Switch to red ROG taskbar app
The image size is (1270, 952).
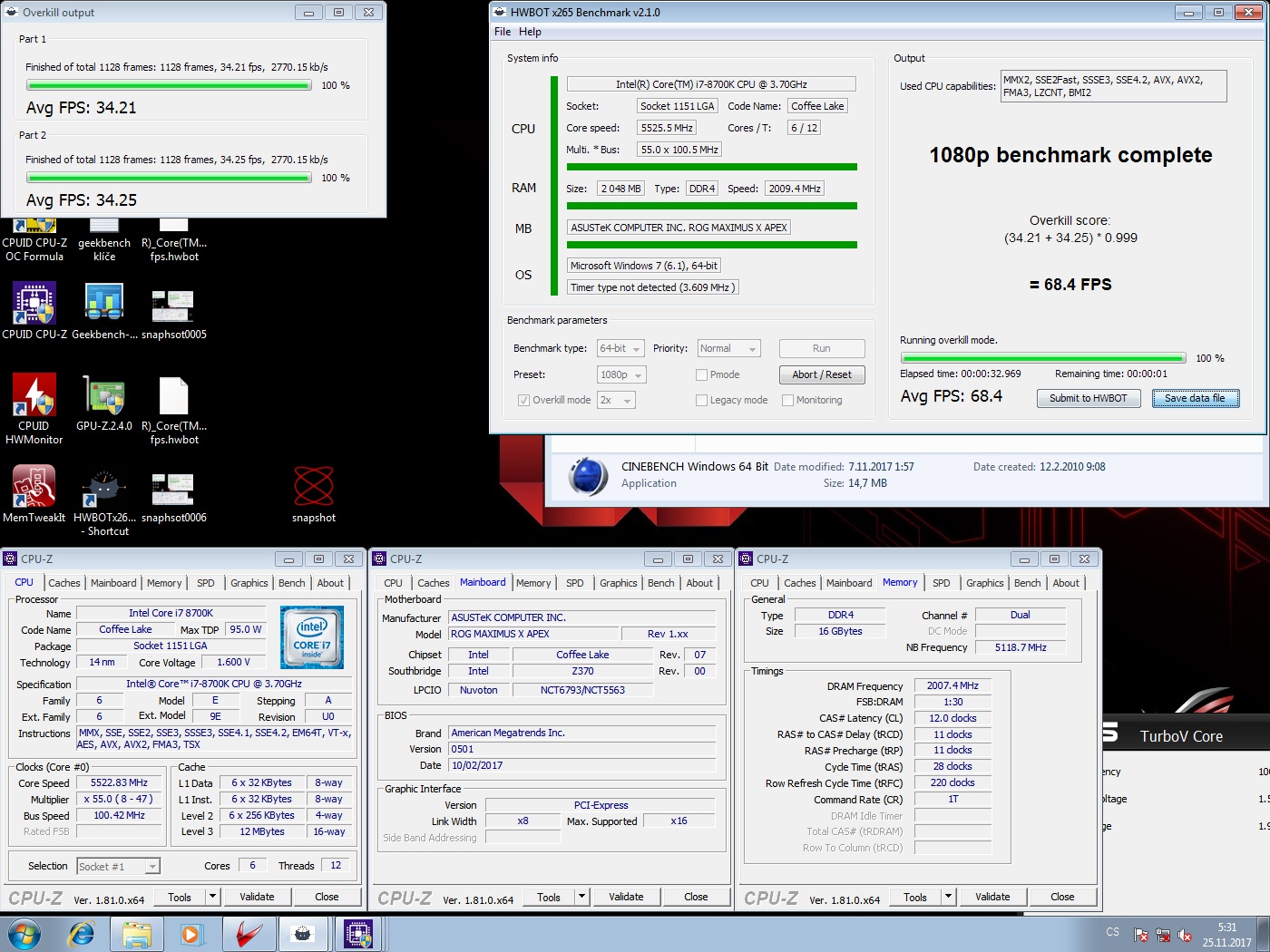click(249, 934)
